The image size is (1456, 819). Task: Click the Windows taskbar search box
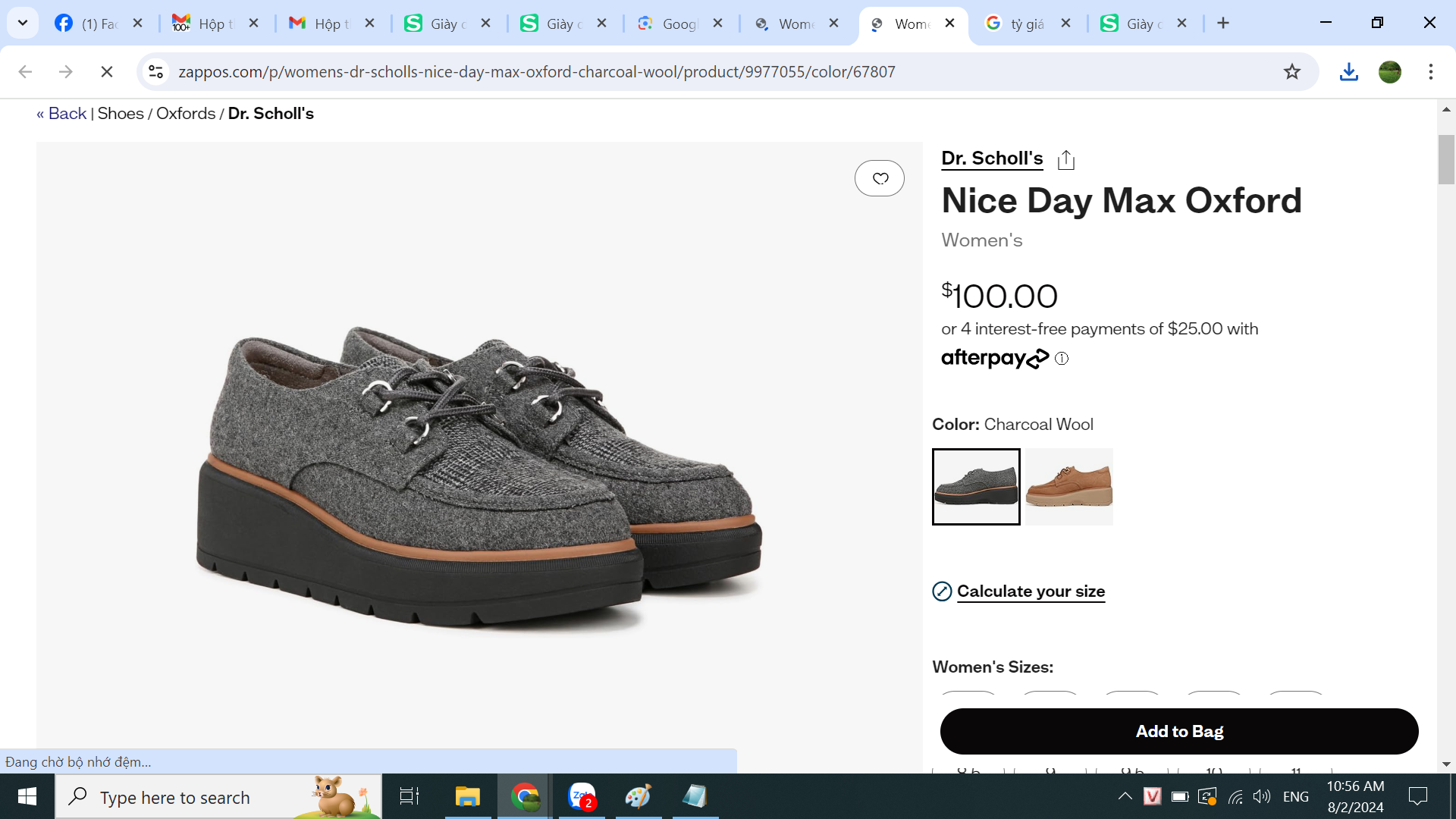pyautogui.click(x=218, y=796)
